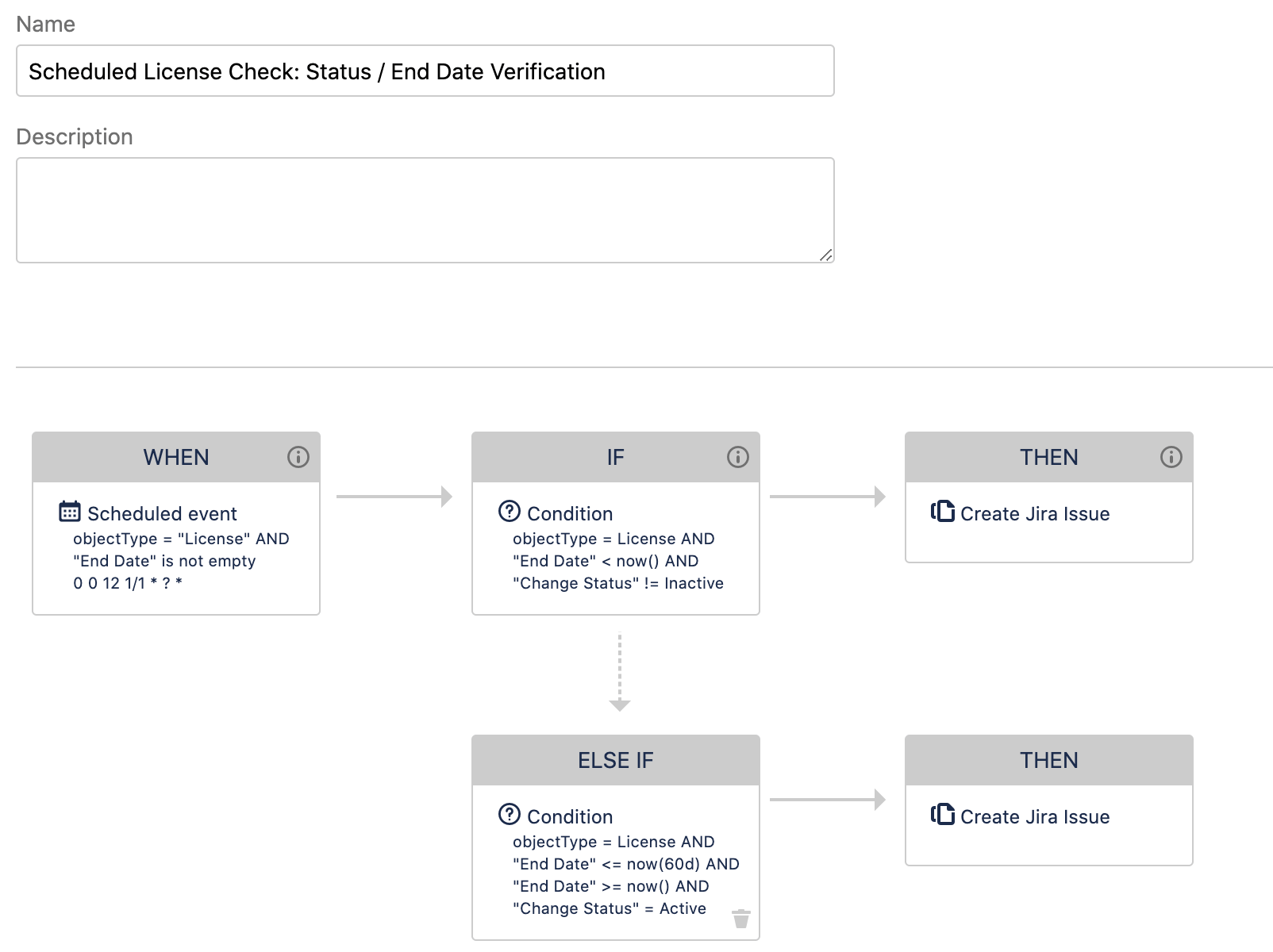Click the info icon on the top THEN block

pyautogui.click(x=1171, y=456)
